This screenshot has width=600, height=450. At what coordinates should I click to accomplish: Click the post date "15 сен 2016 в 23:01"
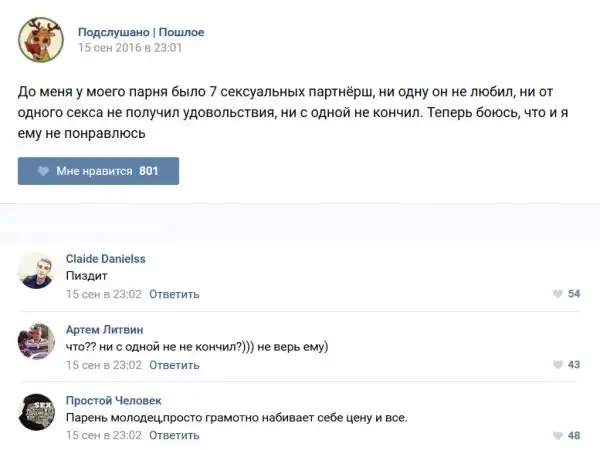pyautogui.click(x=130, y=47)
